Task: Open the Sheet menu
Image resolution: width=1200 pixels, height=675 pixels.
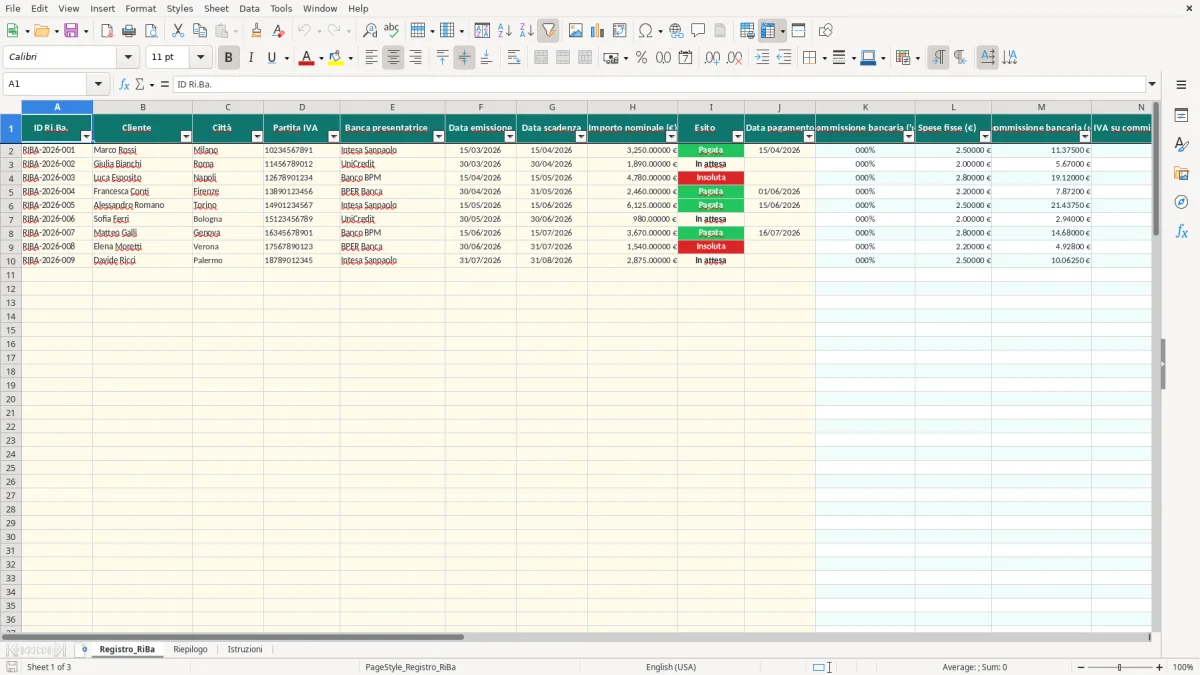Action: click(216, 8)
